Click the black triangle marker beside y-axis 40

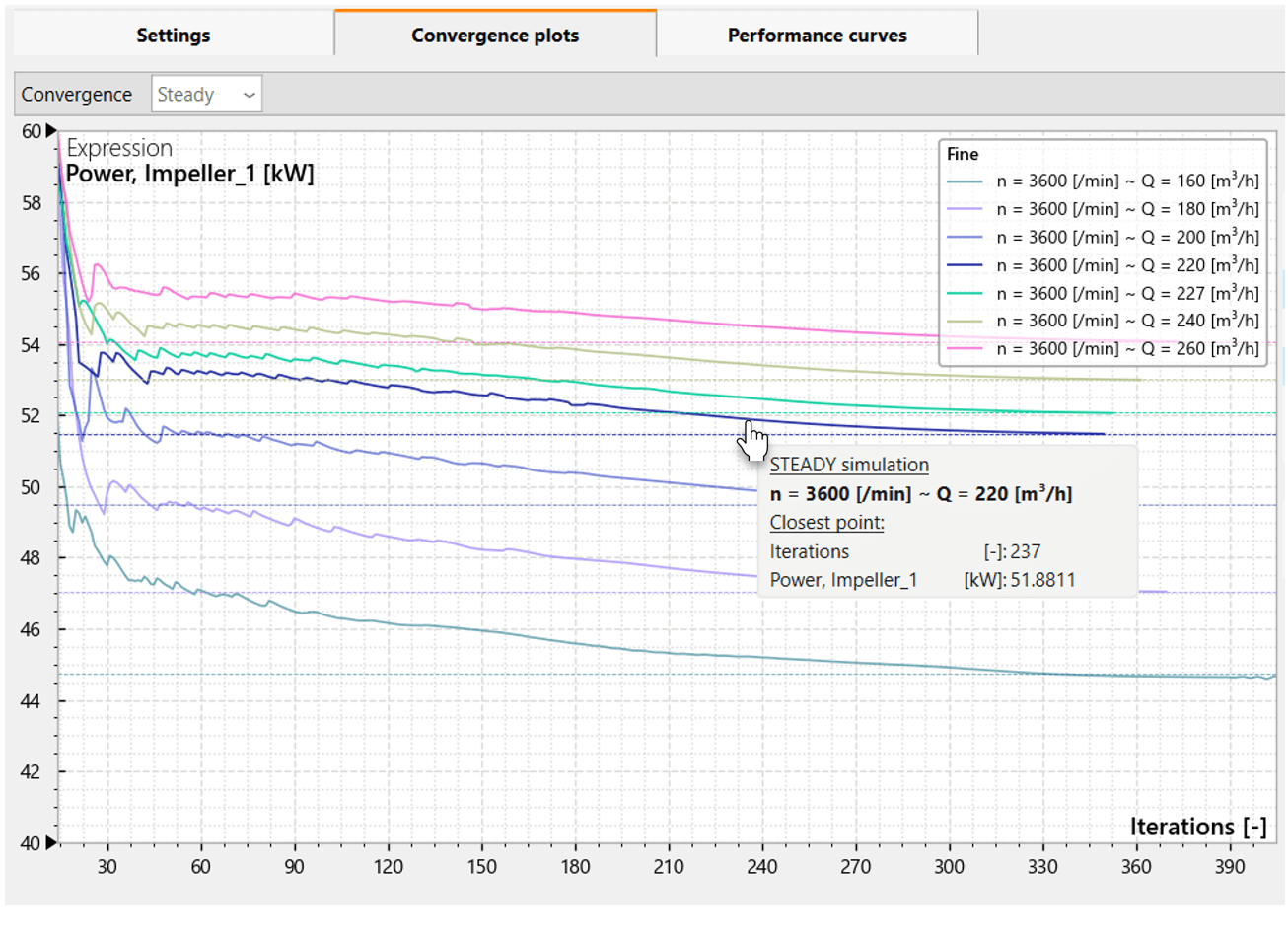tap(51, 842)
